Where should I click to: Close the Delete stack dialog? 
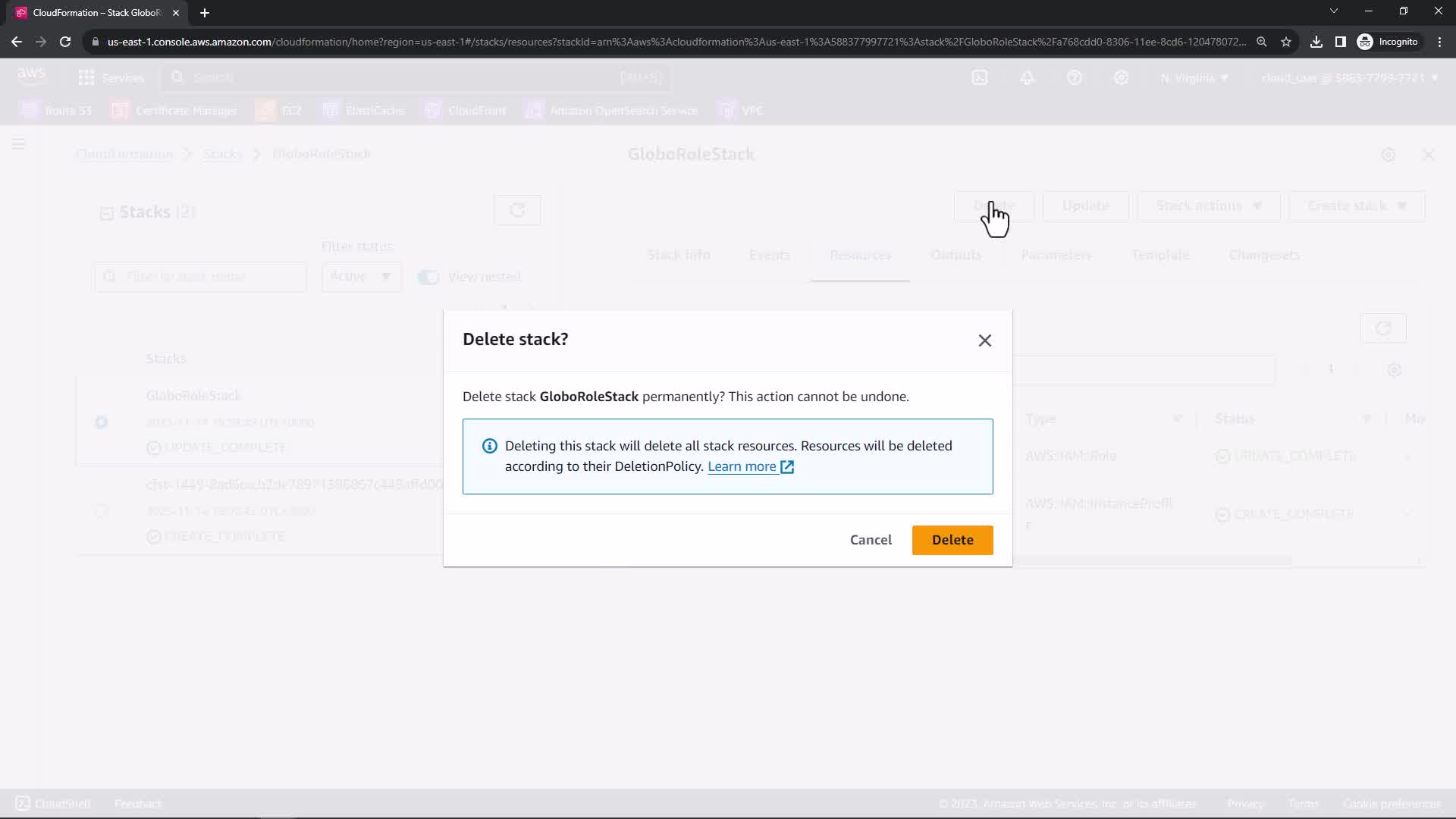point(984,340)
